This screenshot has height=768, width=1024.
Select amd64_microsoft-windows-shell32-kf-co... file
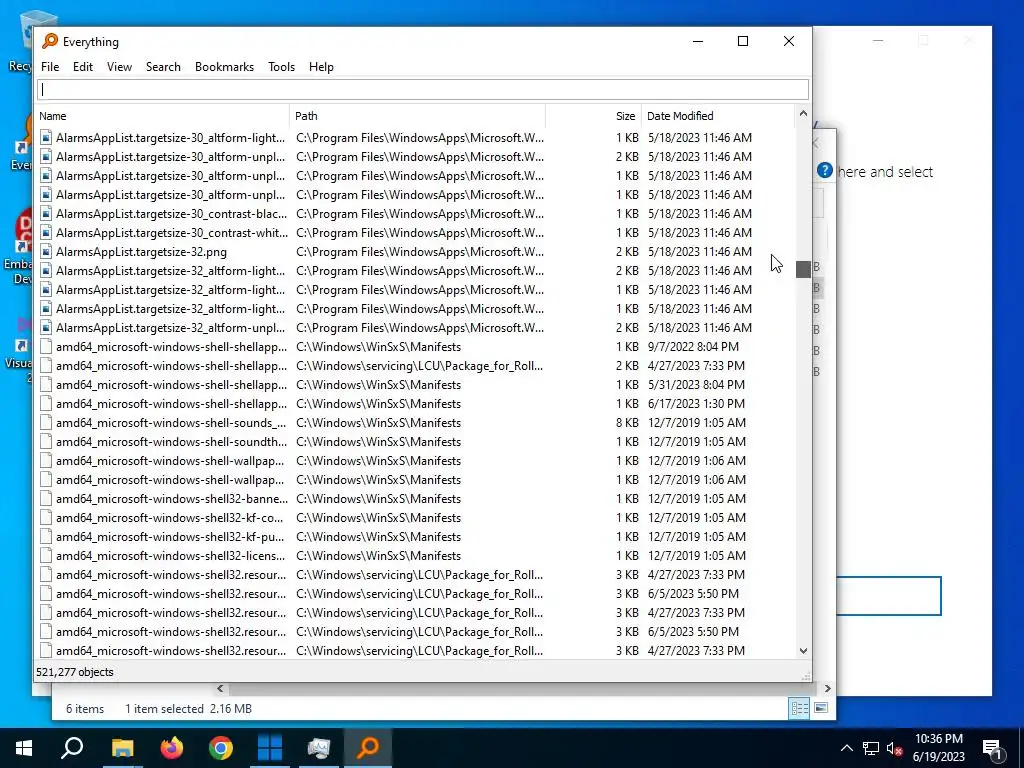click(x=170, y=518)
